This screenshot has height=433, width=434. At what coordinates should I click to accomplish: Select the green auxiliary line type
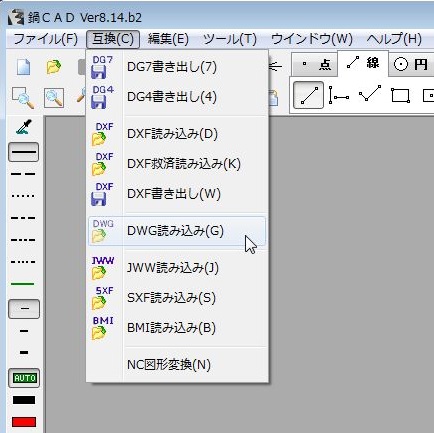pos(23,284)
